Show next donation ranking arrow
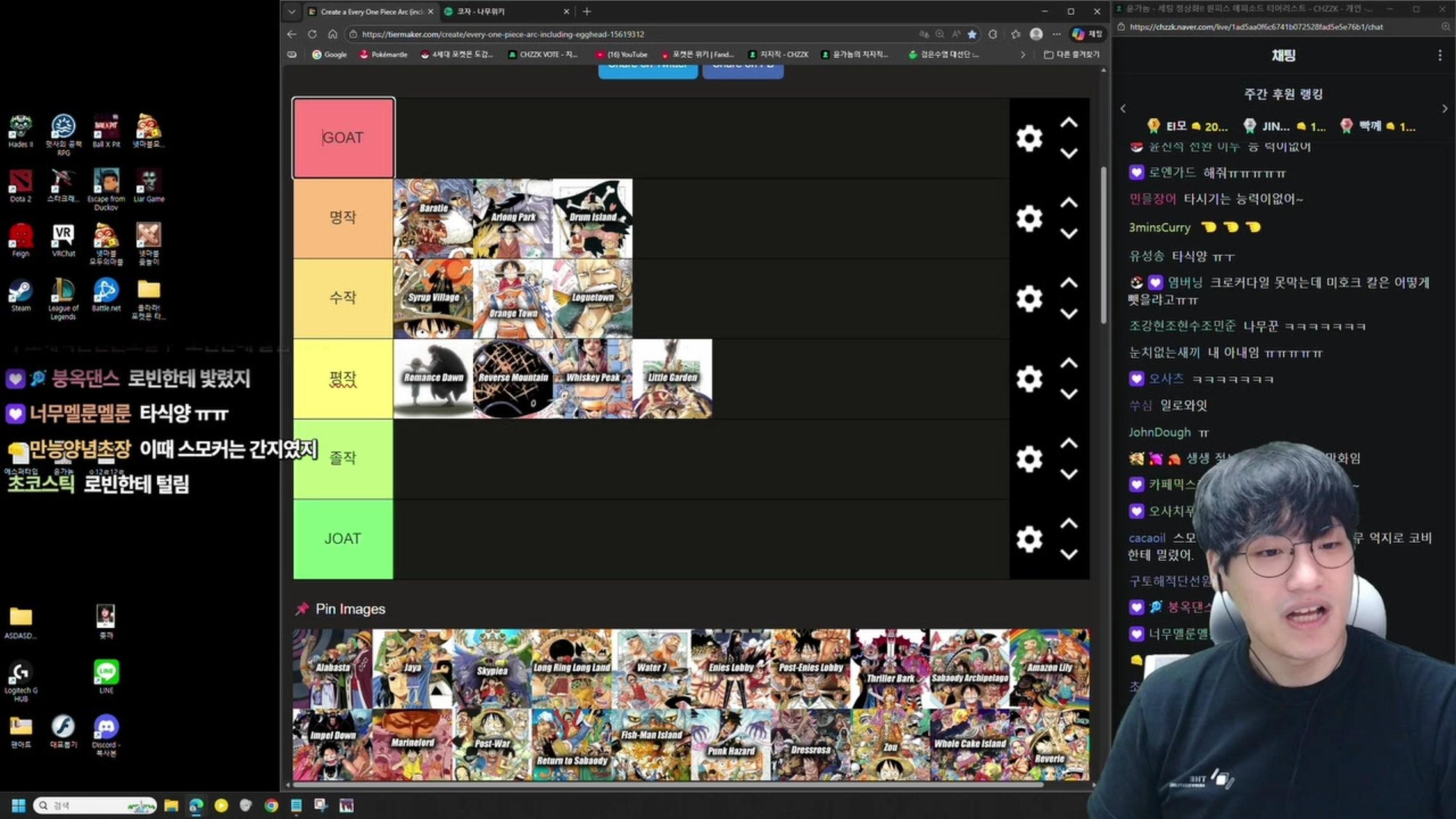The image size is (1456, 819). coord(1444,109)
